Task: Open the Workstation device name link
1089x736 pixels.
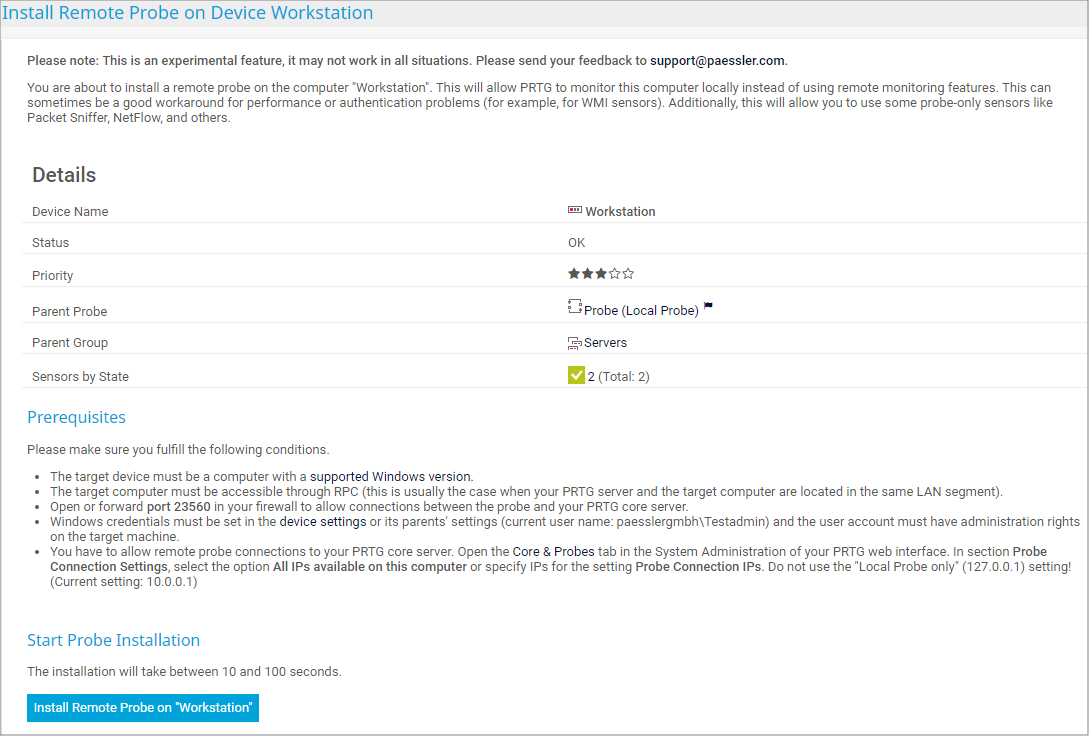Action: click(620, 212)
